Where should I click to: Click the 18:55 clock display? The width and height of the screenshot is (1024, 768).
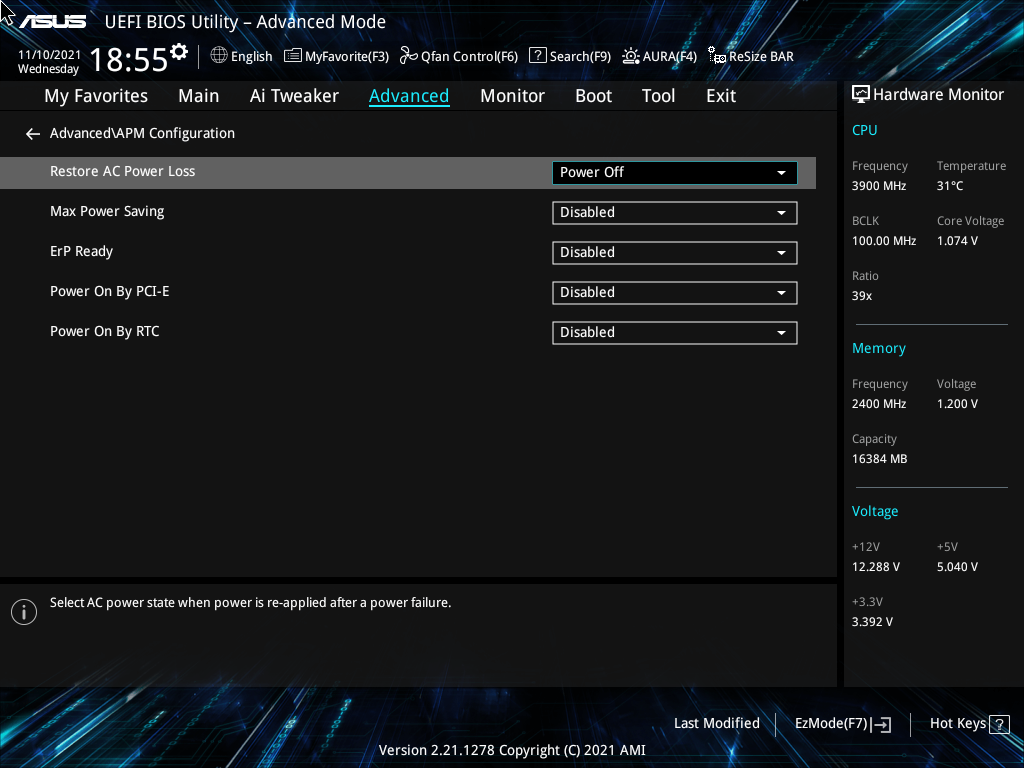pyautogui.click(x=129, y=59)
